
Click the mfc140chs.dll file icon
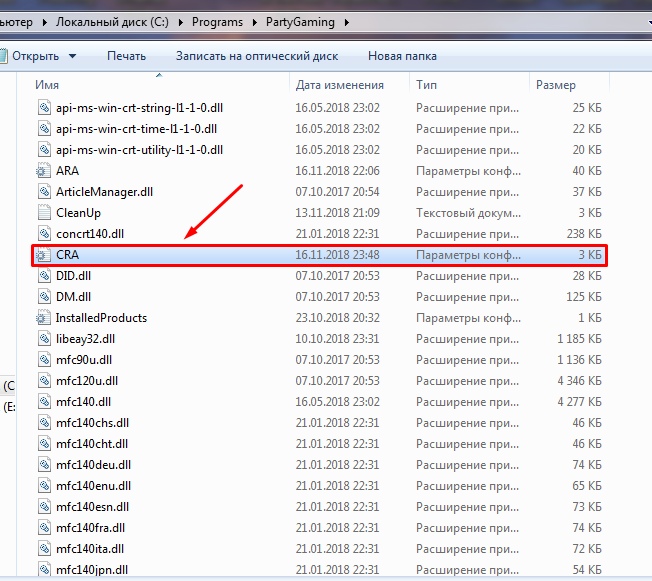(44, 423)
